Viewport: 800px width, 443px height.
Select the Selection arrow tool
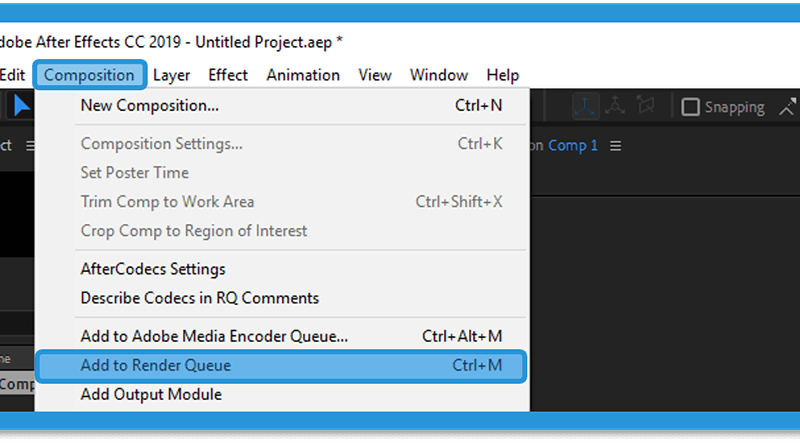click(x=22, y=106)
